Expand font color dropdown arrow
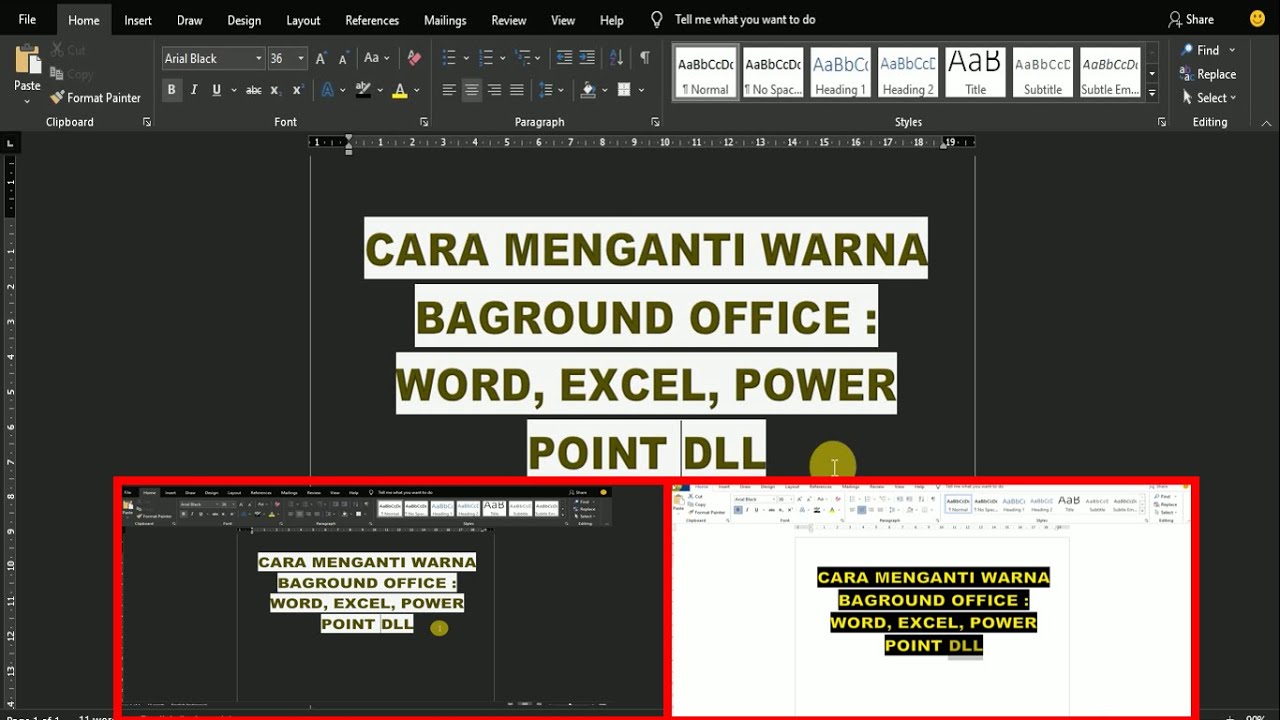Image resolution: width=1280 pixels, height=720 pixels. 416,90
